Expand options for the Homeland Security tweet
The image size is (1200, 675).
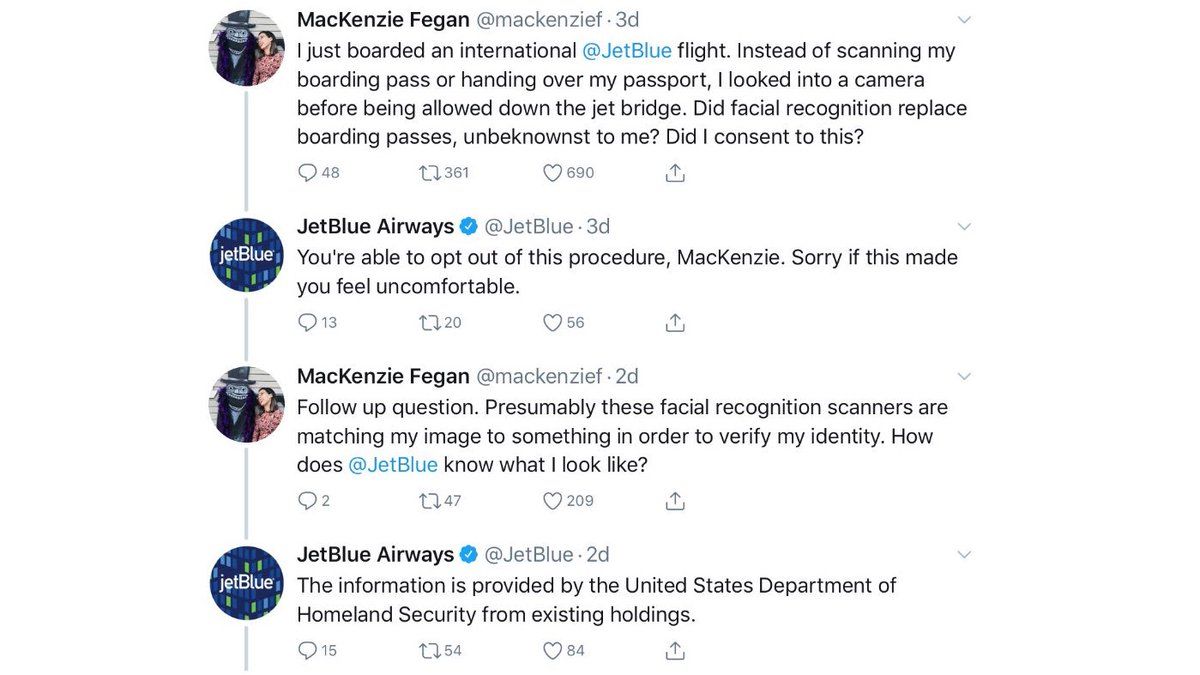tap(964, 555)
